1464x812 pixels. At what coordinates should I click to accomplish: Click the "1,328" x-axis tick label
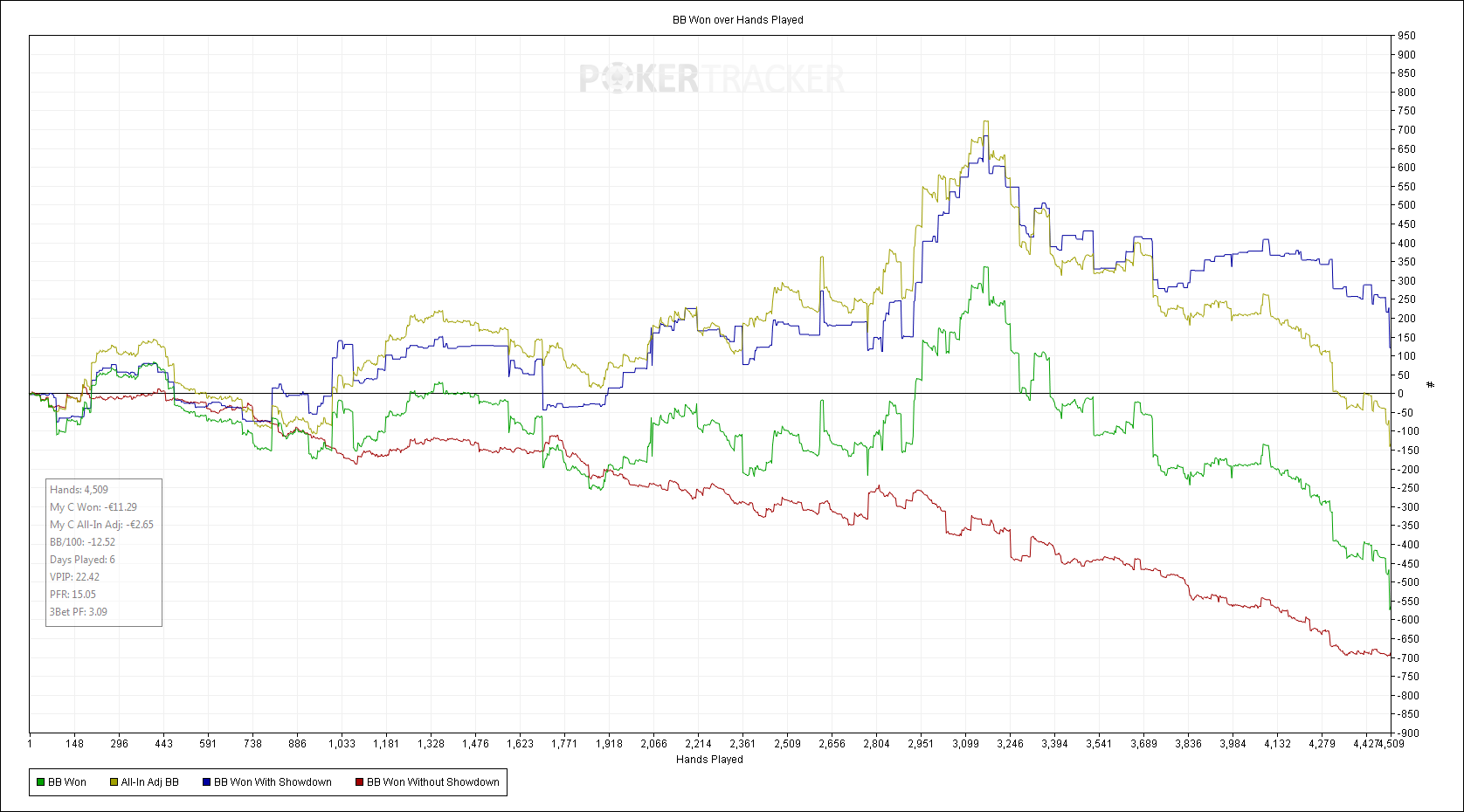pos(431,744)
